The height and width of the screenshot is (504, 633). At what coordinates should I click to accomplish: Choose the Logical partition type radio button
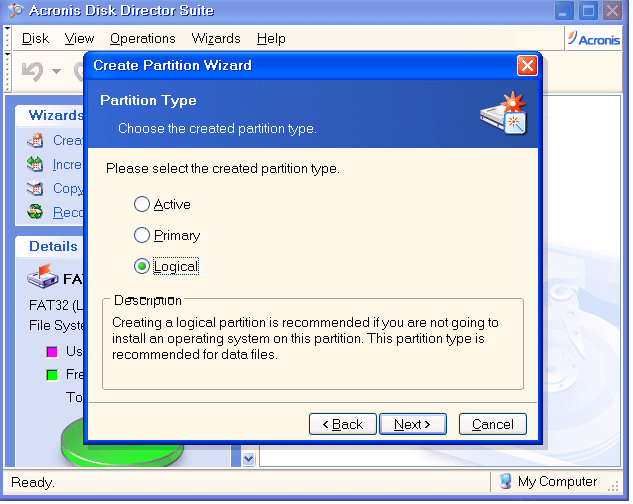pos(142,267)
